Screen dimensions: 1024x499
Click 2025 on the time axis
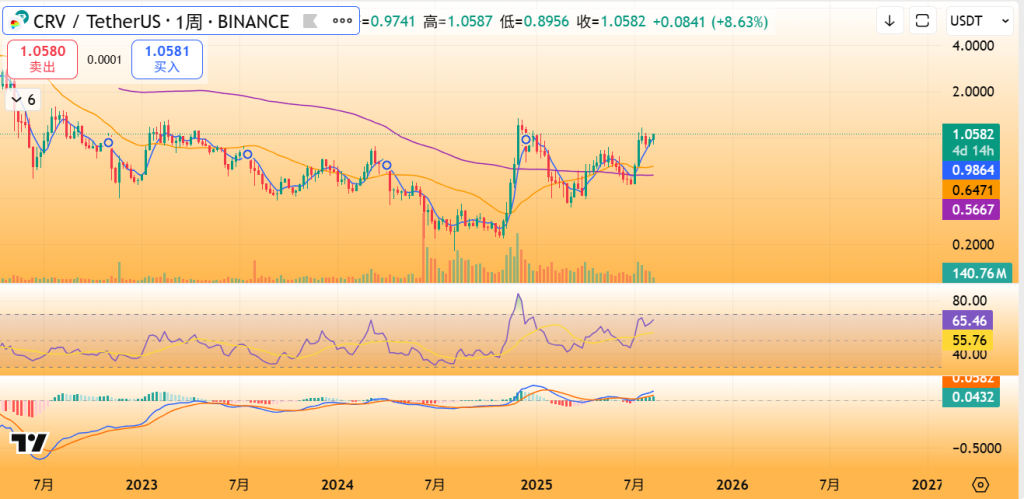(x=536, y=485)
